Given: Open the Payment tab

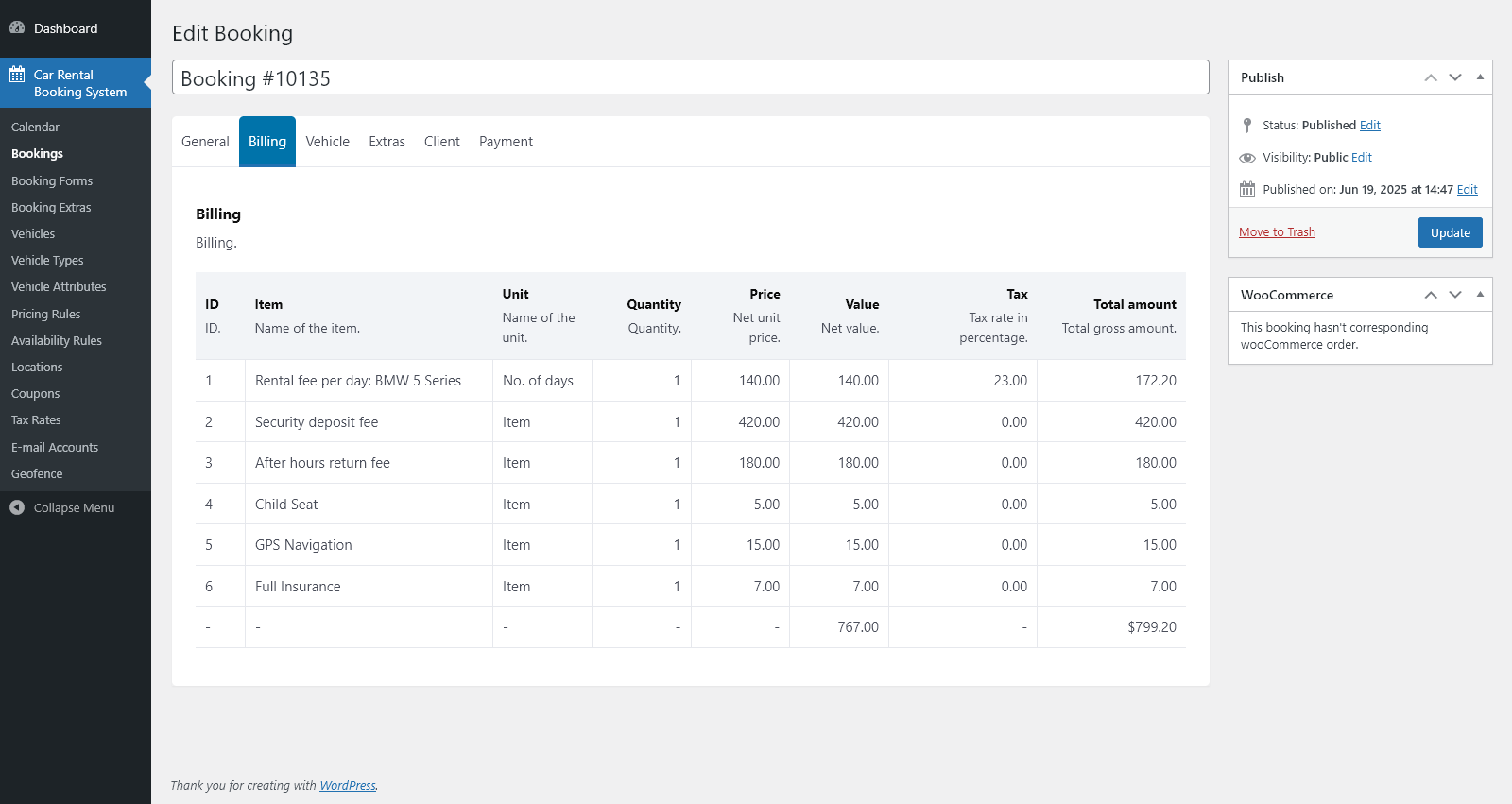Looking at the screenshot, I should coord(506,142).
